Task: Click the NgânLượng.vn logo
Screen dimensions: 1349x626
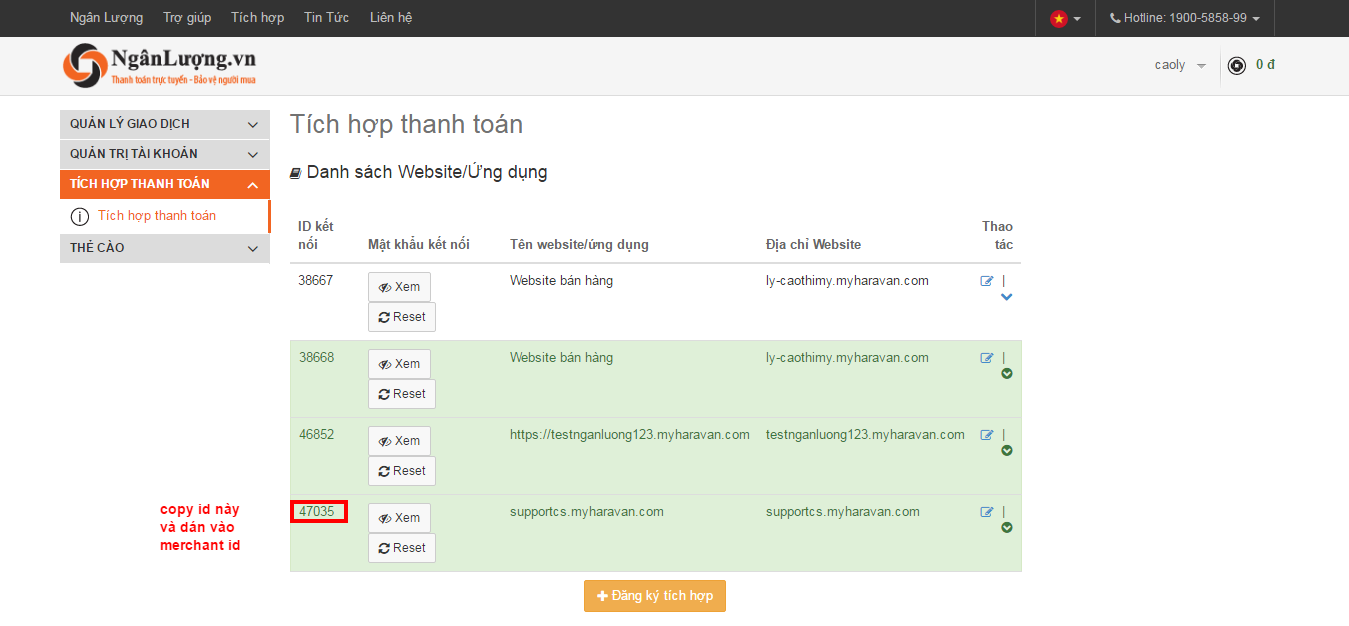Action: pyautogui.click(x=159, y=66)
